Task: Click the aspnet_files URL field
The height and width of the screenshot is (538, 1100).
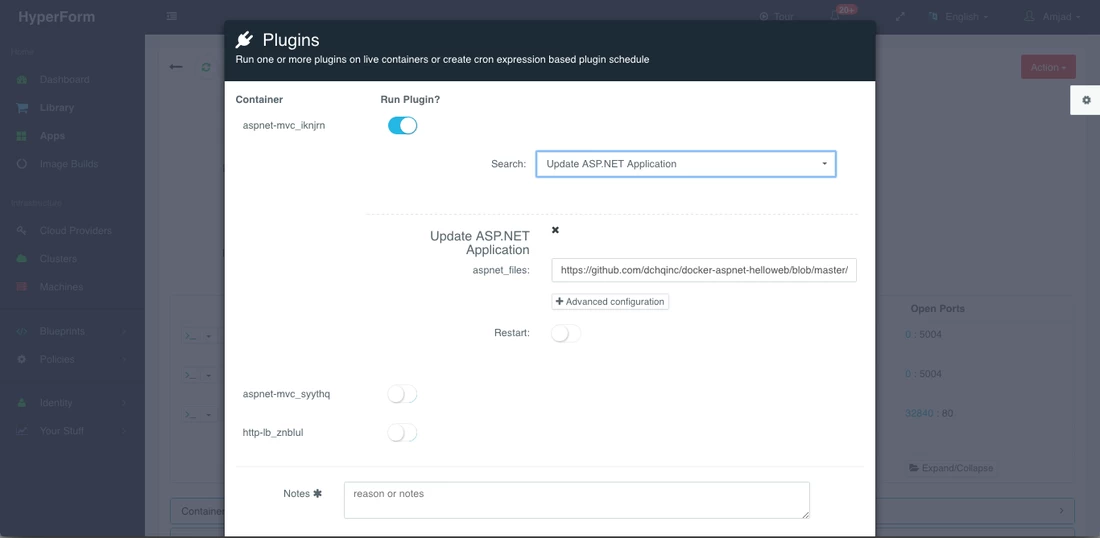Action: tap(704, 269)
